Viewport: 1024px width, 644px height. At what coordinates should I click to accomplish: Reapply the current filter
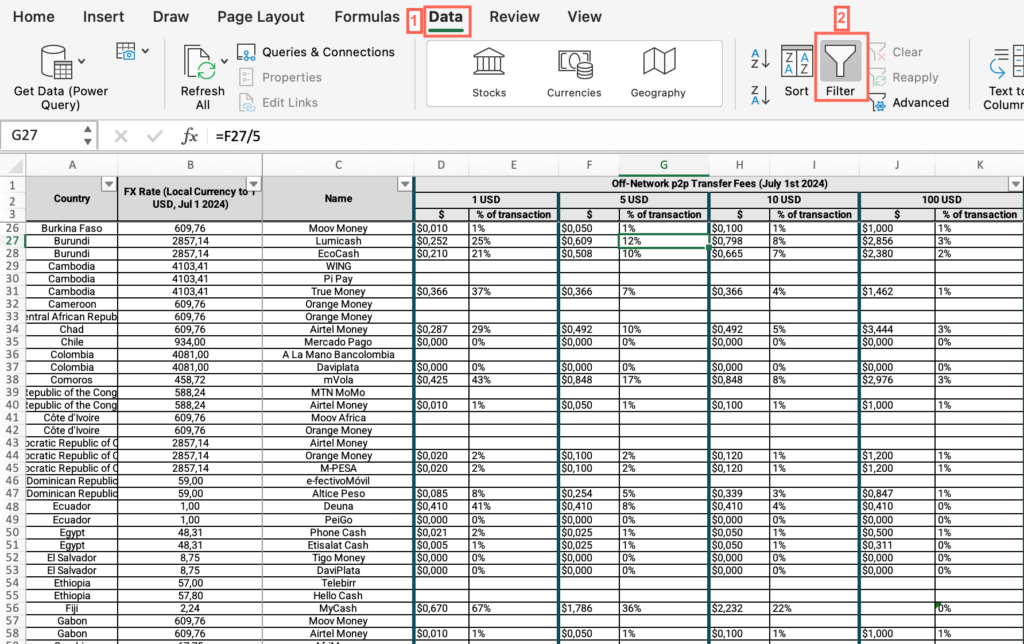click(x=904, y=78)
